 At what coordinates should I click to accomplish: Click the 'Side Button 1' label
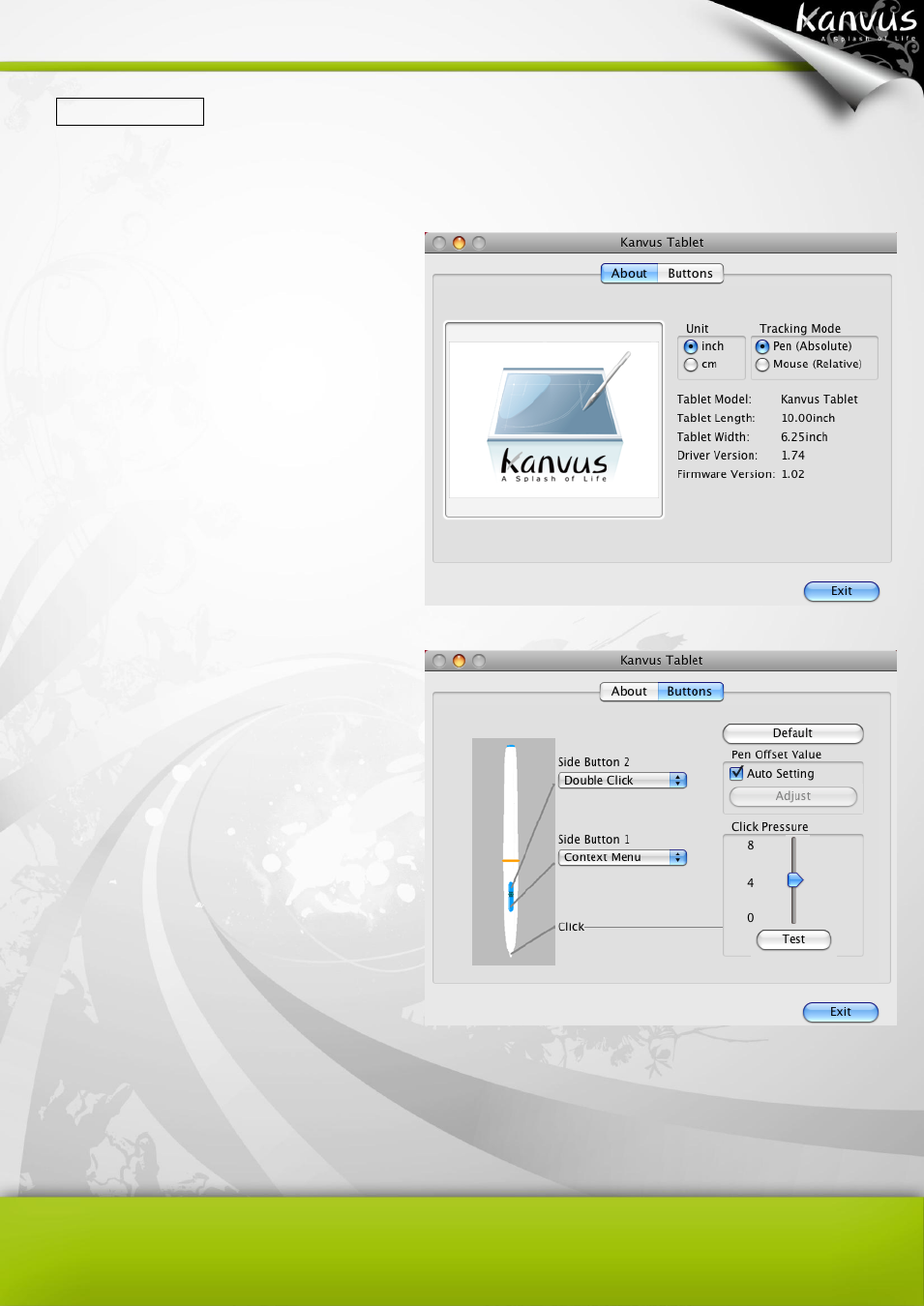click(594, 840)
